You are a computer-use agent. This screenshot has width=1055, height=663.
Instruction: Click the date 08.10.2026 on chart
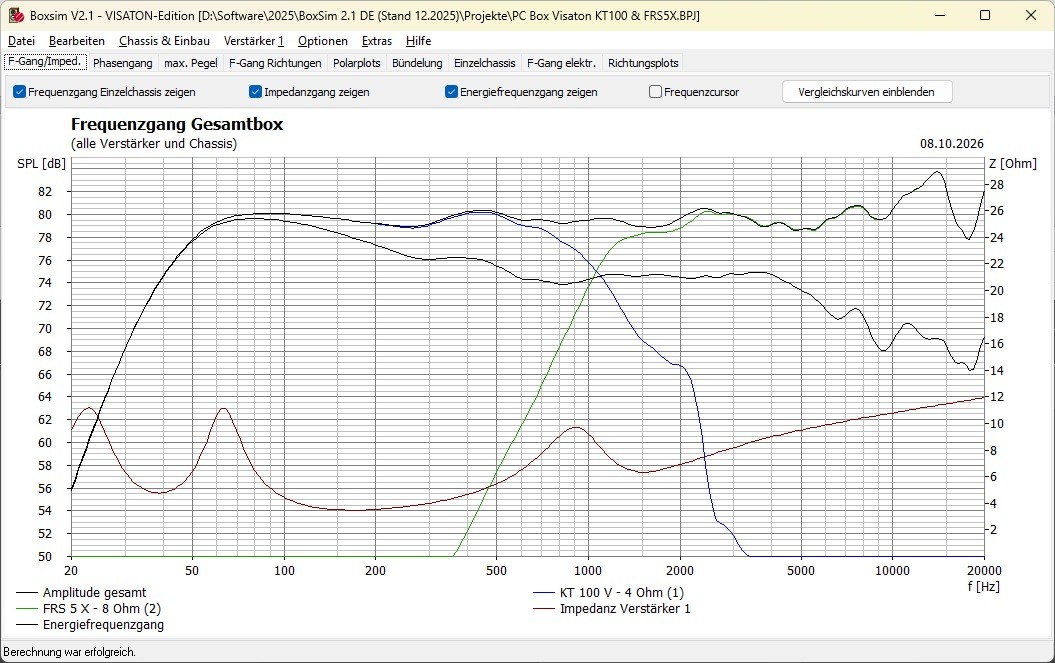[x=951, y=144]
